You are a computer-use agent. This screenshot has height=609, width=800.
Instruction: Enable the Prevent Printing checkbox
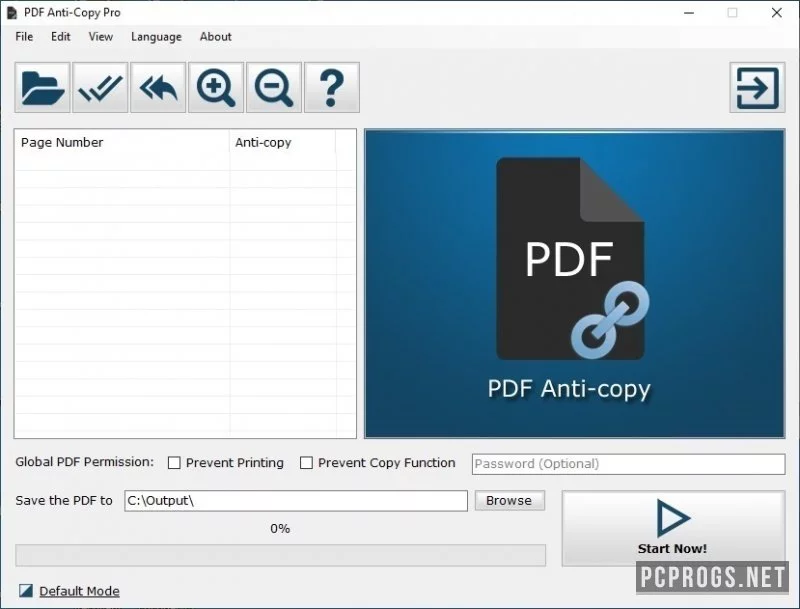pos(174,463)
